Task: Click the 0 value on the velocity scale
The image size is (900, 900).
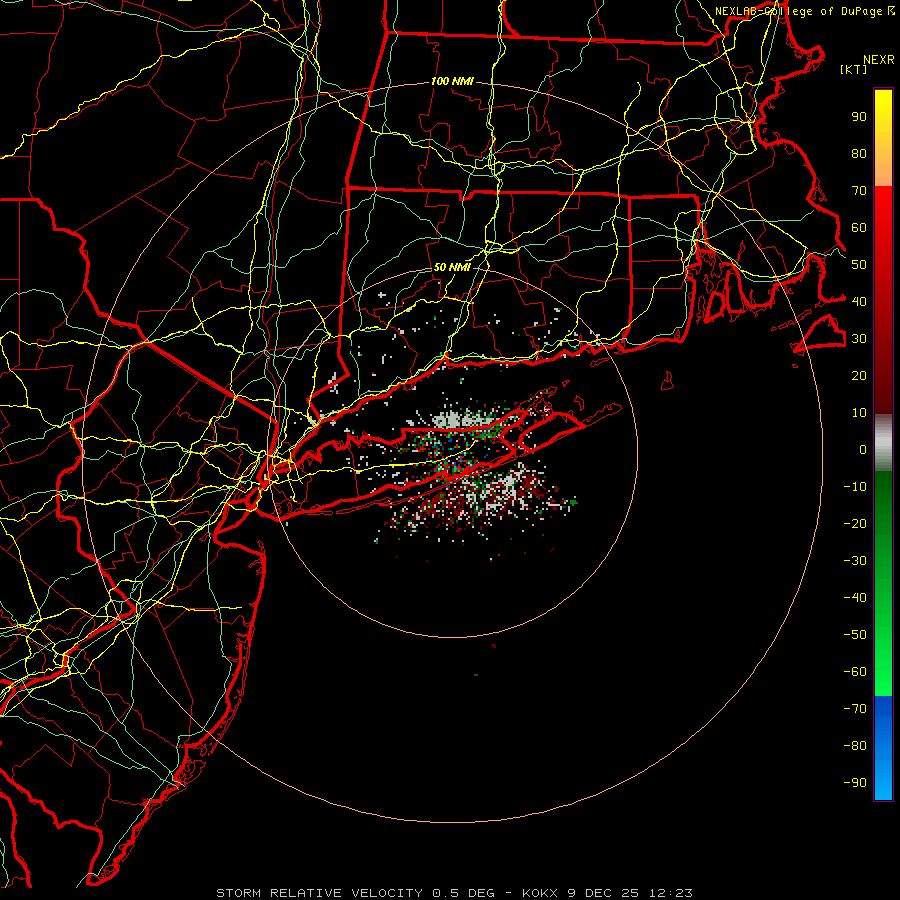Action: [863, 450]
